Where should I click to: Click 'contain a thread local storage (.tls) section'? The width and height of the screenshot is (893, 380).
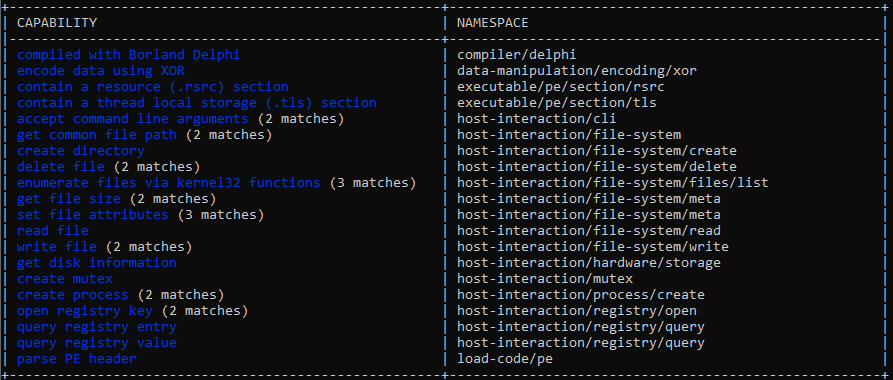[x=196, y=103]
